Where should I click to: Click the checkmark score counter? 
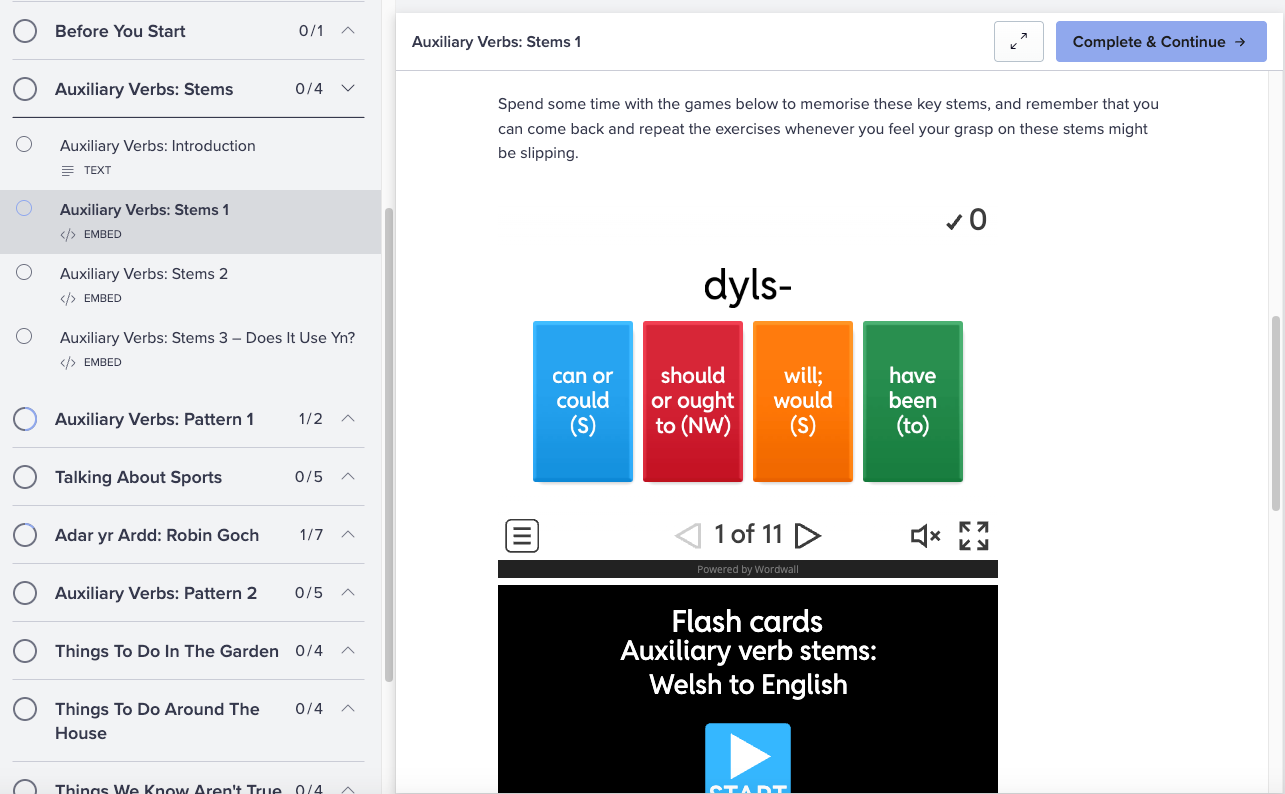point(966,220)
